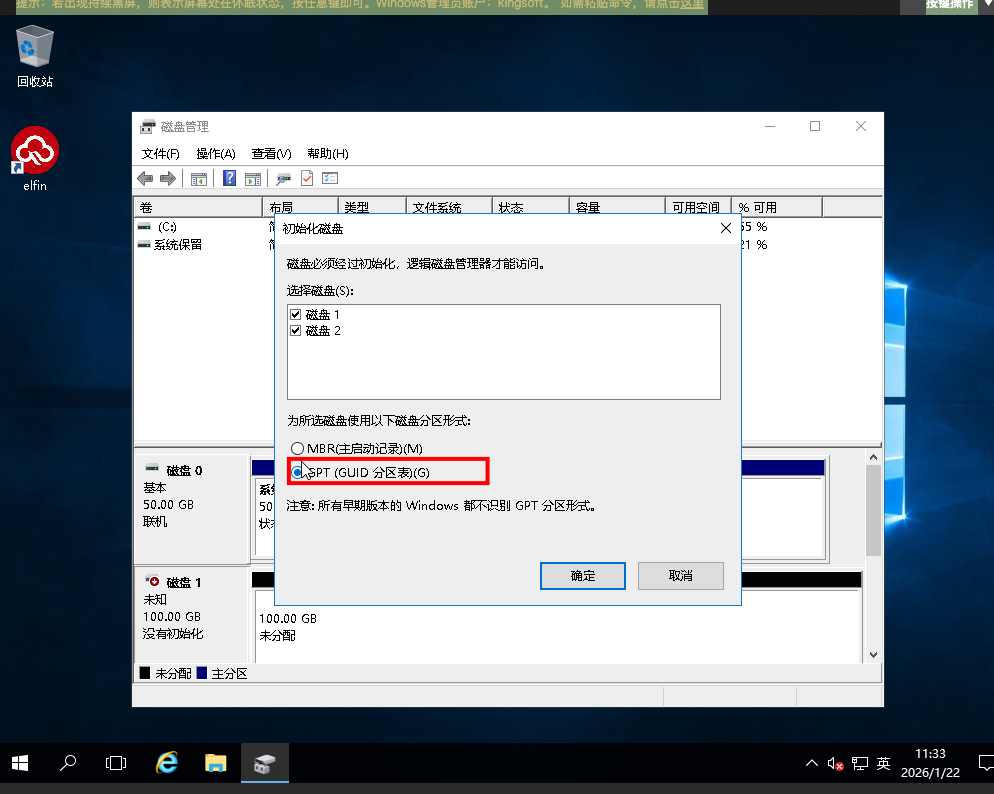Select GPT (GUID 分区表) radio option
The height and width of the screenshot is (794, 994).
tap(297, 473)
